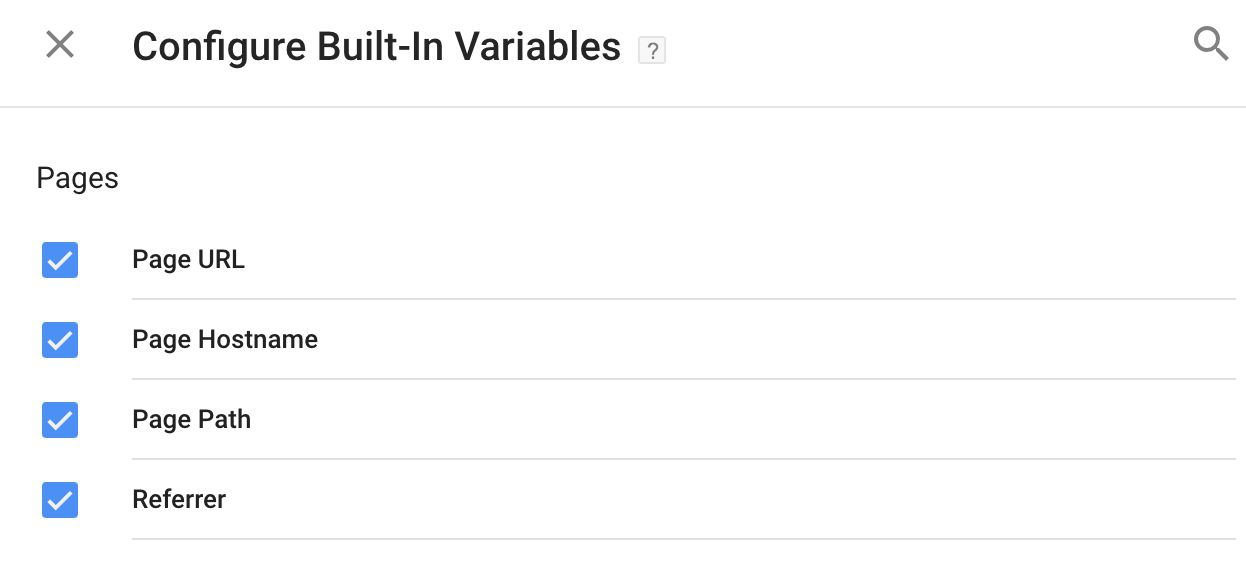Click the blue checkmark beside Referrer
This screenshot has height=562, width=1246.
(60, 500)
